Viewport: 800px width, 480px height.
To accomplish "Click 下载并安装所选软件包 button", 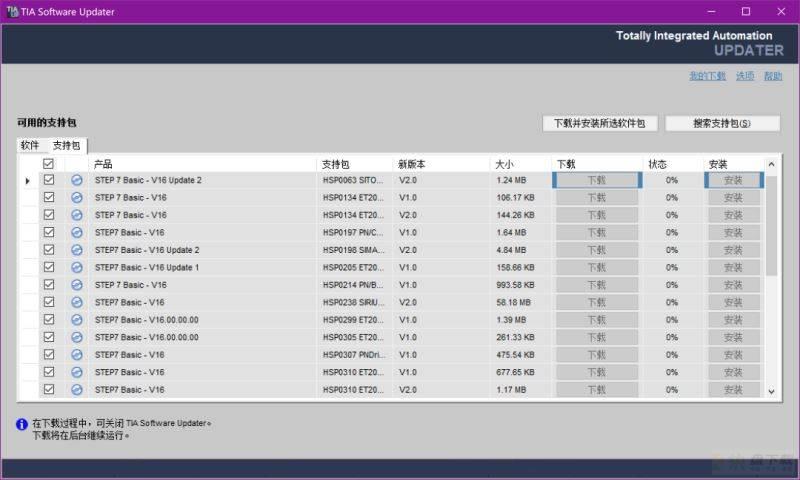I will [x=599, y=123].
